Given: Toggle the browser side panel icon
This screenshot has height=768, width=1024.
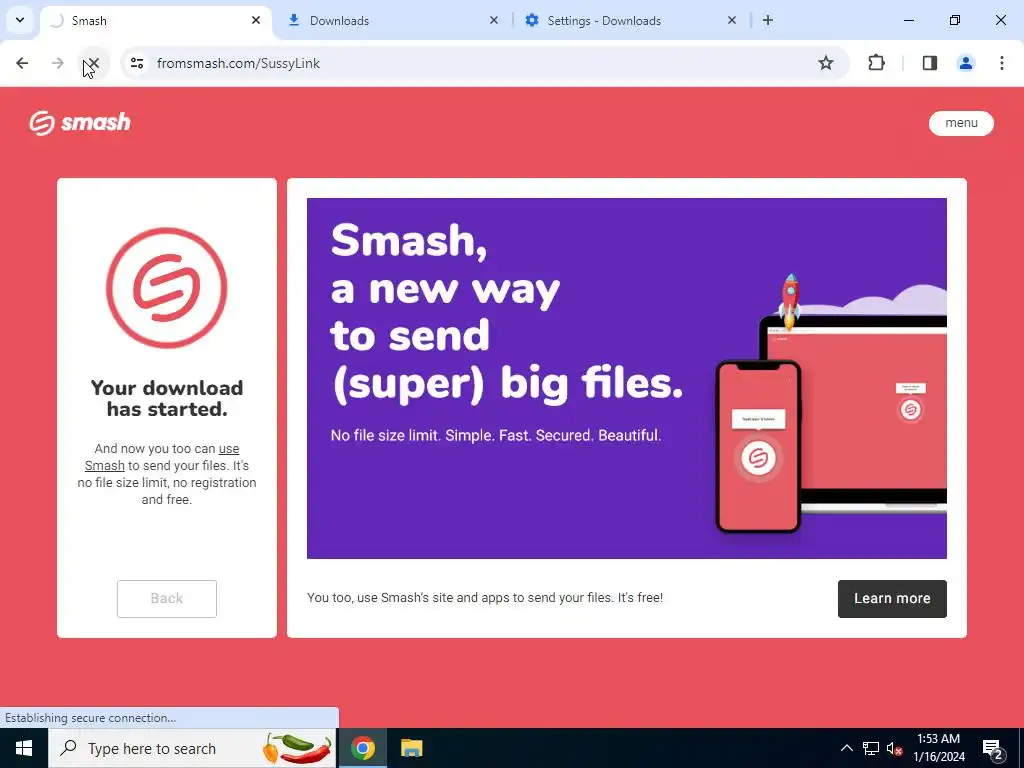Looking at the screenshot, I should point(929,63).
